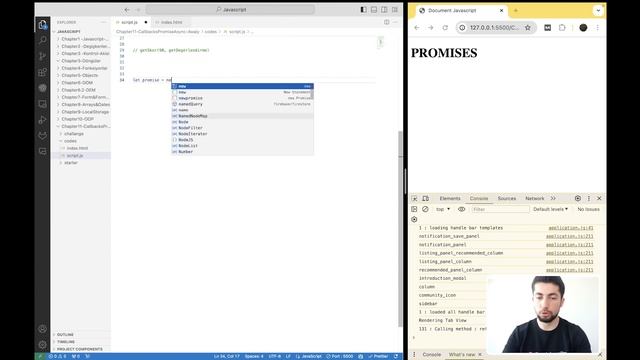Open Accounts icon in VS Code activity bar
The height and width of the screenshot is (360, 640).
[42, 329]
